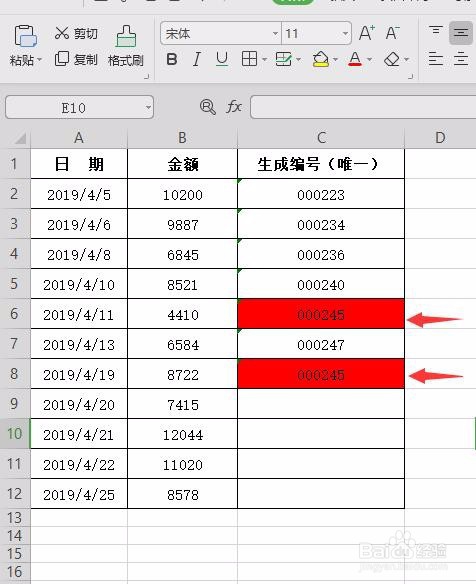Click cell with amount 10200

[x=183, y=194]
